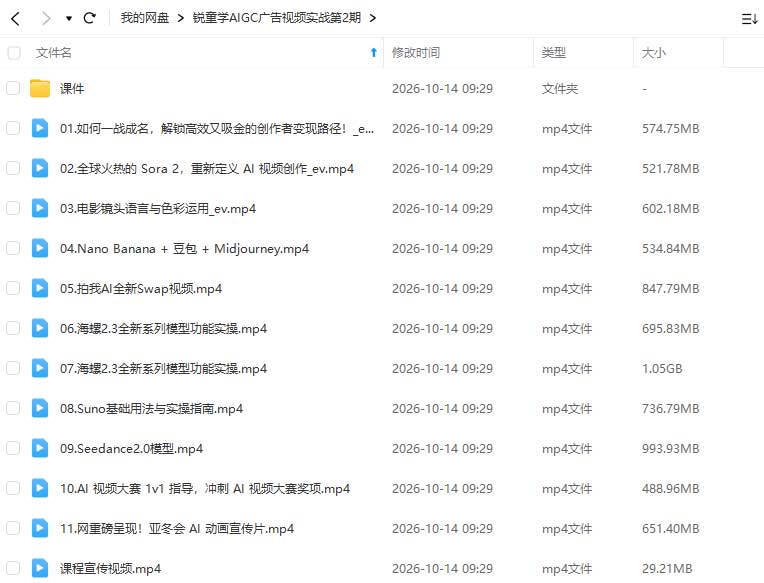Toggle the select-all checkbox in header

click(14, 53)
